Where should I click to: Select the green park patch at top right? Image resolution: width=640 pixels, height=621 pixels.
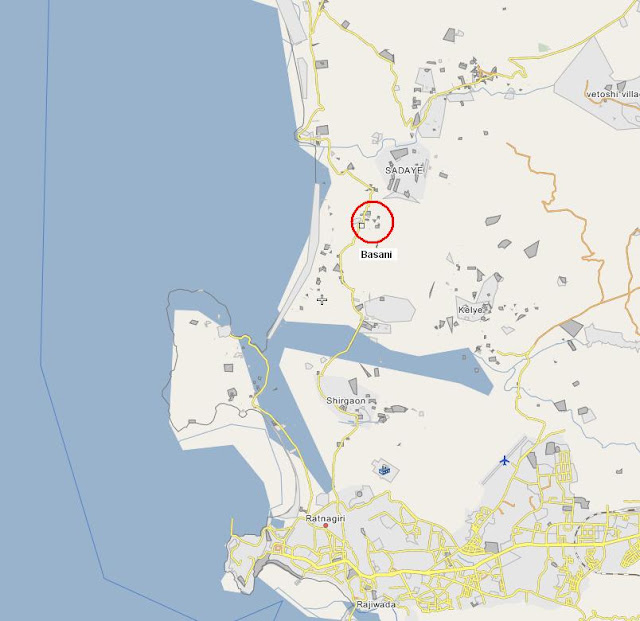pos(544,47)
